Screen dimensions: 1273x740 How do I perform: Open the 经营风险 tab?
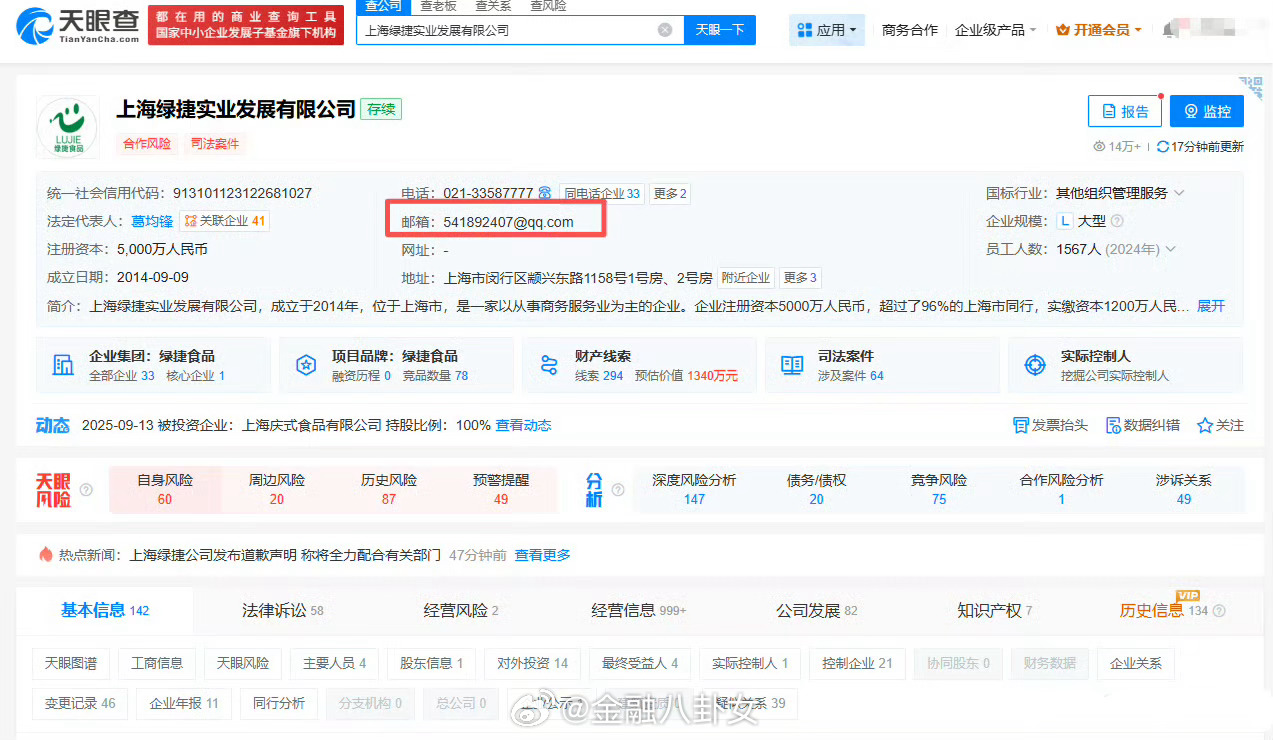pyautogui.click(x=460, y=610)
